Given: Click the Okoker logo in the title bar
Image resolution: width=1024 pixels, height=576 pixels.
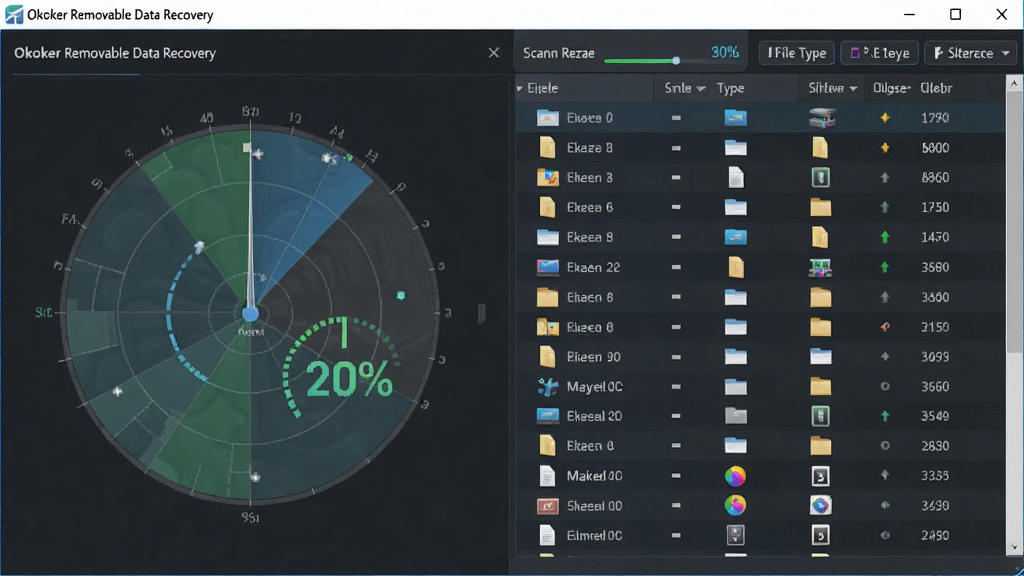Looking at the screenshot, I should [x=14, y=14].
